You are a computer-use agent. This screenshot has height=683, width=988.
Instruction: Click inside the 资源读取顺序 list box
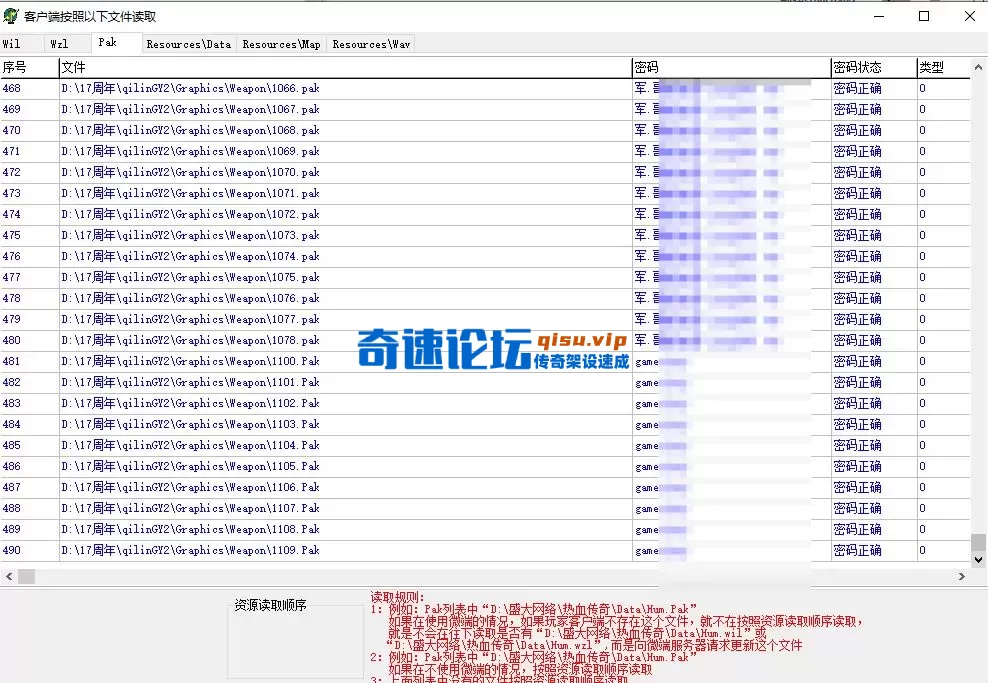click(295, 645)
